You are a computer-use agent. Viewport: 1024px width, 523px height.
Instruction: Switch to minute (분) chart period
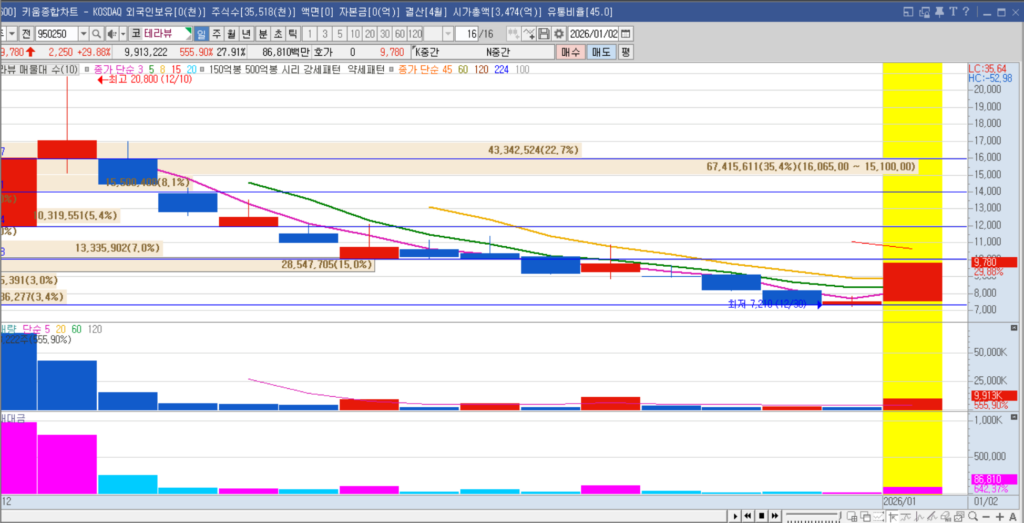[263, 34]
